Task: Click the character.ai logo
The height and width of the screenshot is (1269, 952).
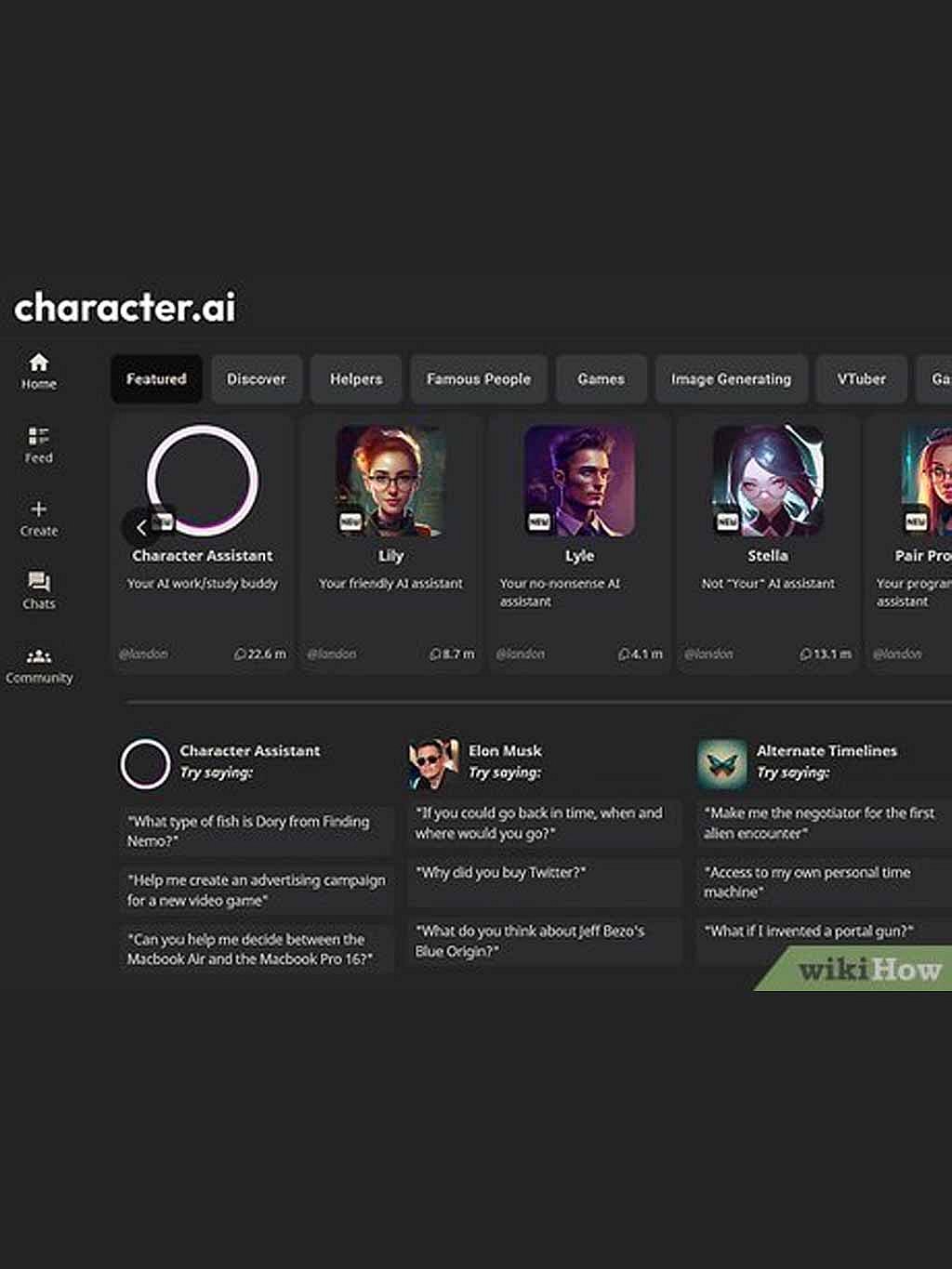Action: pos(126,308)
